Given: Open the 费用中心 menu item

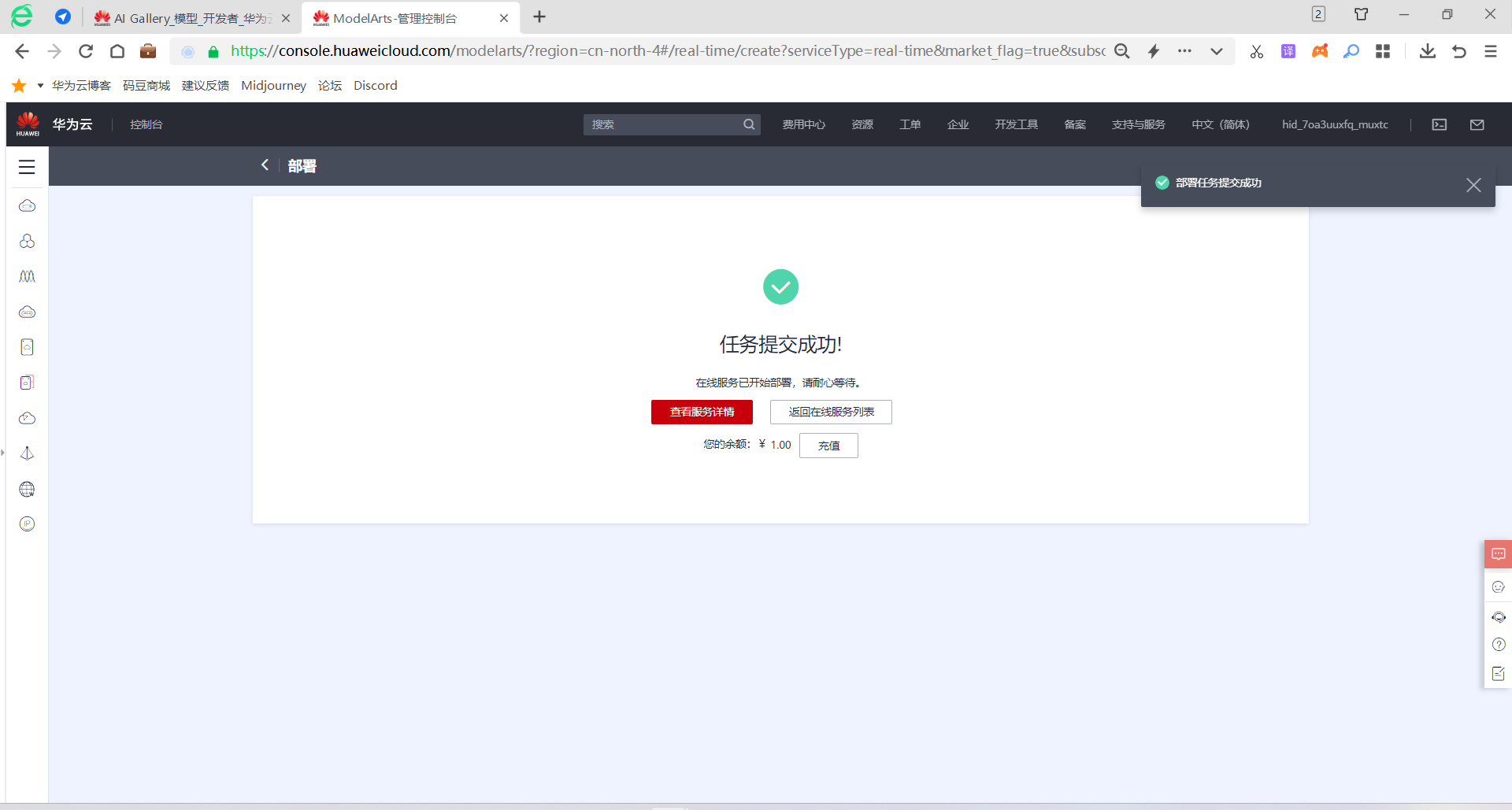Looking at the screenshot, I should pos(804,124).
